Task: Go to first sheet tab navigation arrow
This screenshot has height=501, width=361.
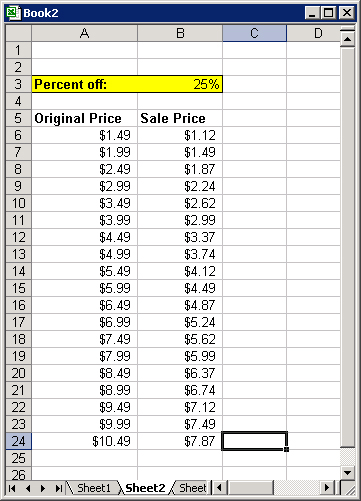Action: pos(12,488)
